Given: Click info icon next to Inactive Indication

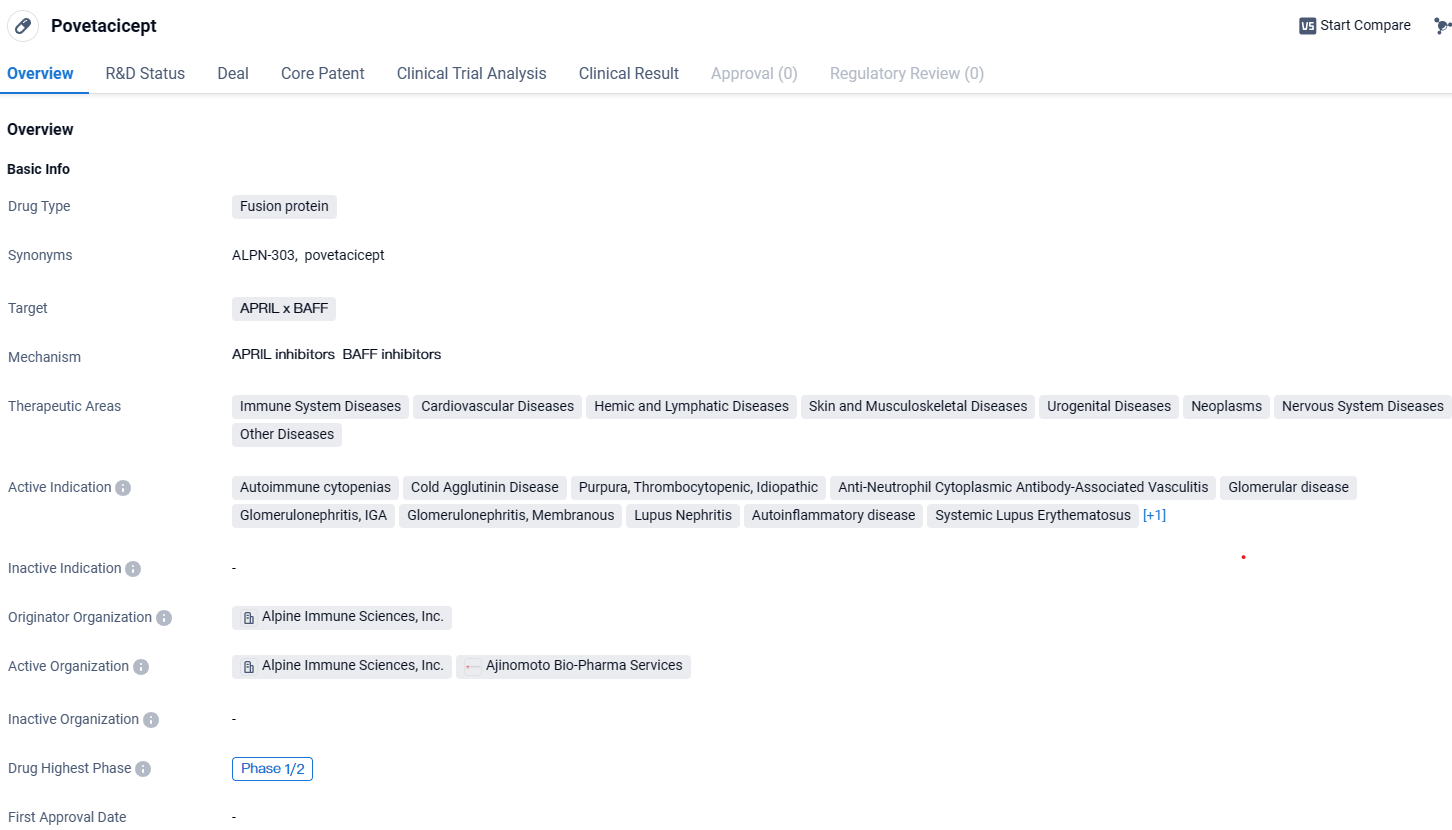Looking at the screenshot, I should 133,569.
